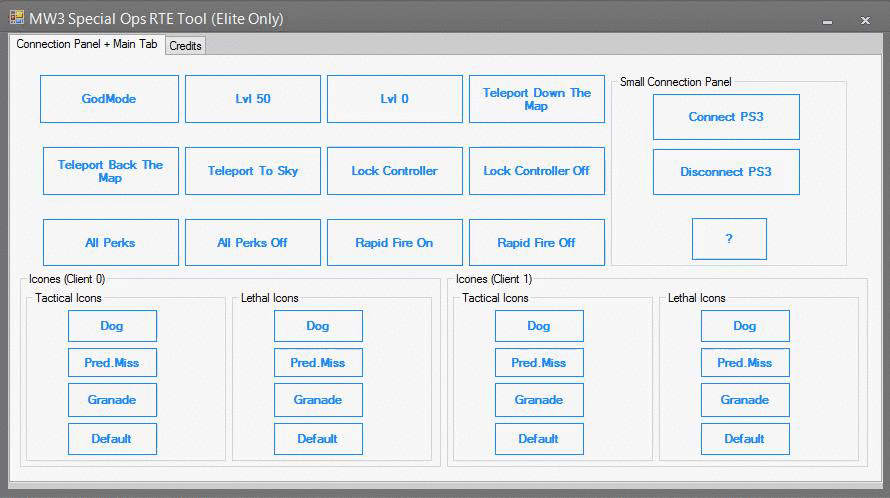Set Client 1 Tactical icon to Pred.Miss
Image resolution: width=890 pixels, height=498 pixels.
(x=539, y=363)
